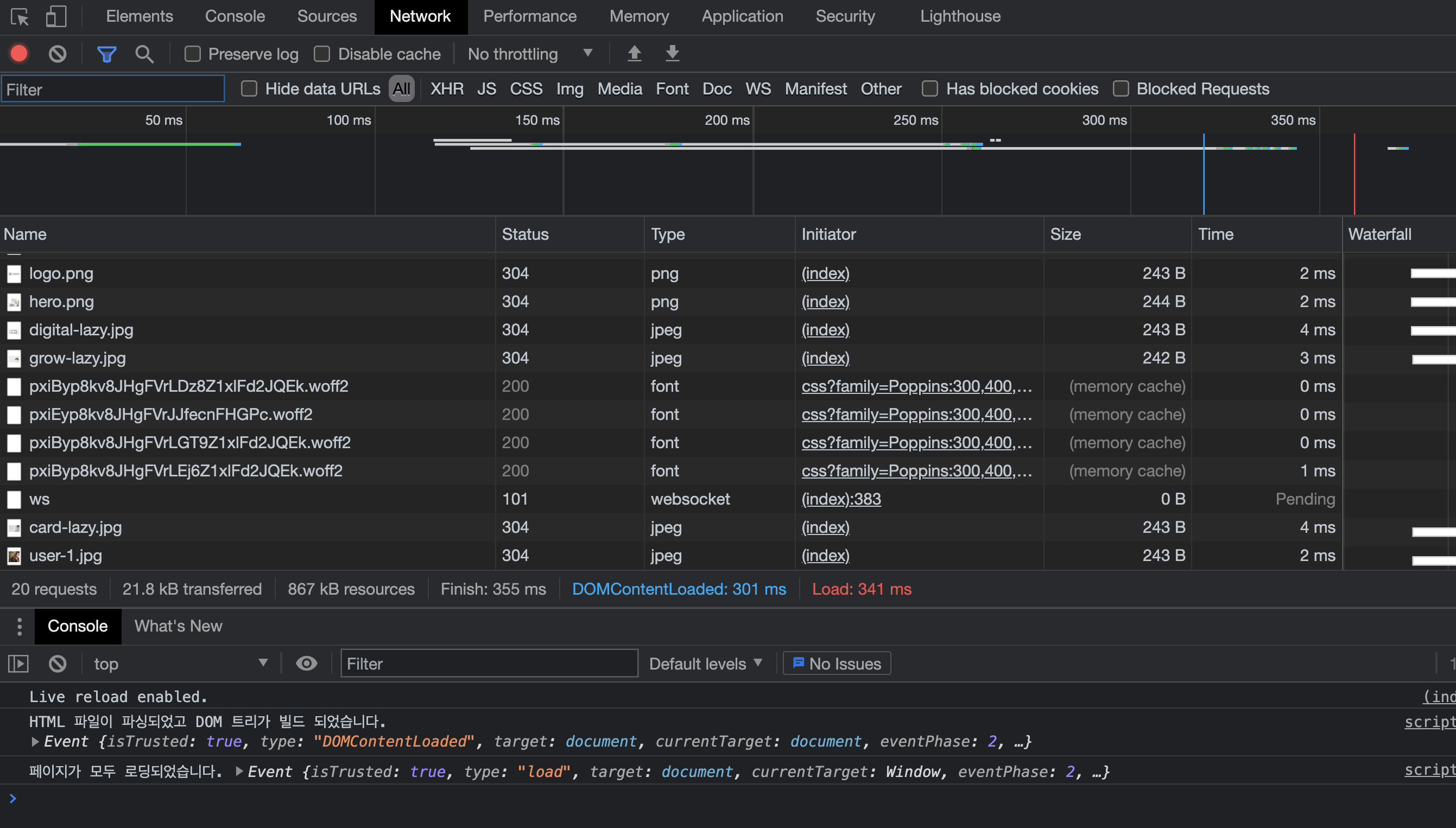Stop recording network log with red button
Image resolution: width=1456 pixels, height=828 pixels.
20,54
